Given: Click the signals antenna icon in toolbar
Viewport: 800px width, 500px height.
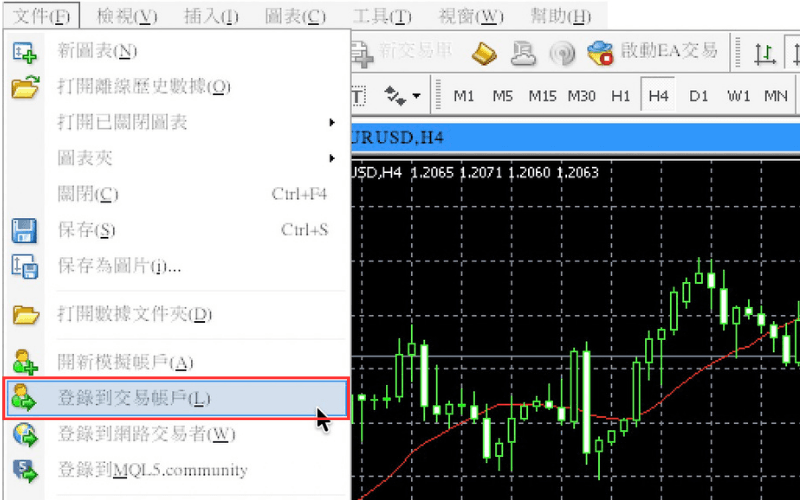Looking at the screenshot, I should pyautogui.click(x=562, y=53).
